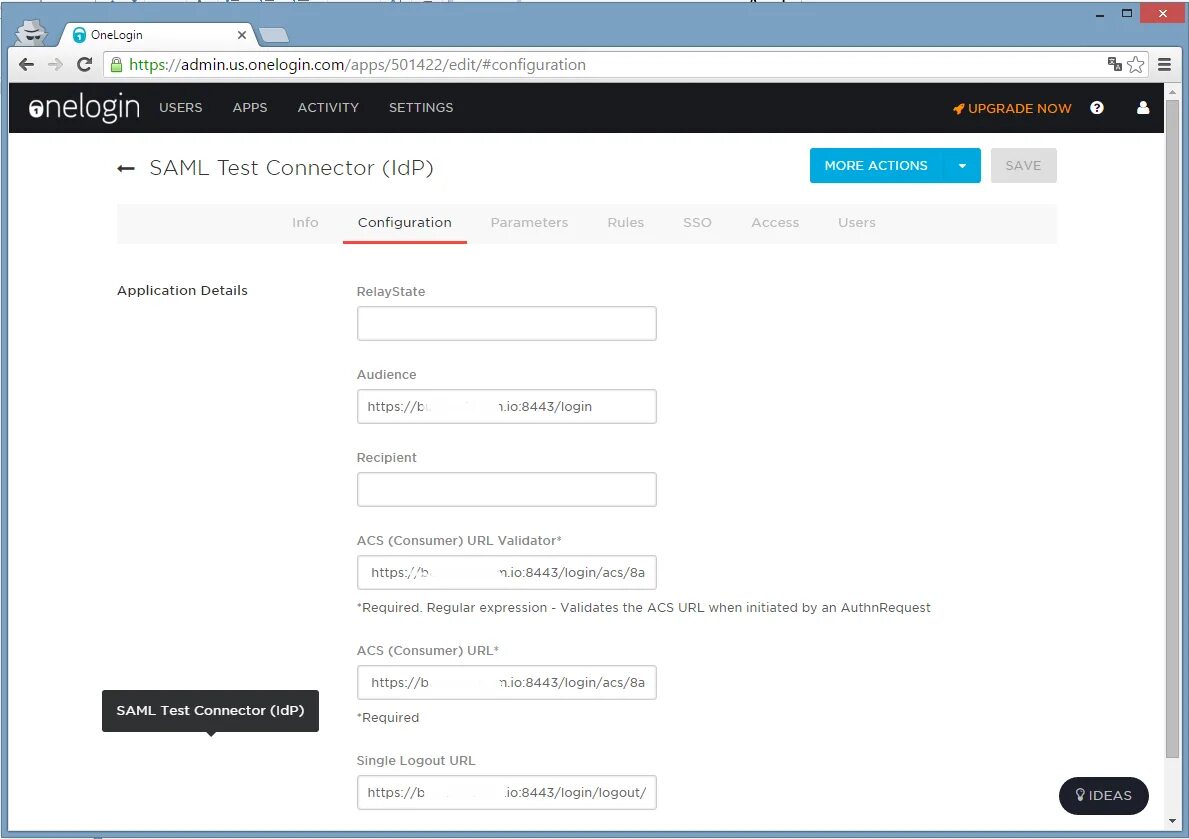Click the translate page icon

pyautogui.click(x=1114, y=64)
